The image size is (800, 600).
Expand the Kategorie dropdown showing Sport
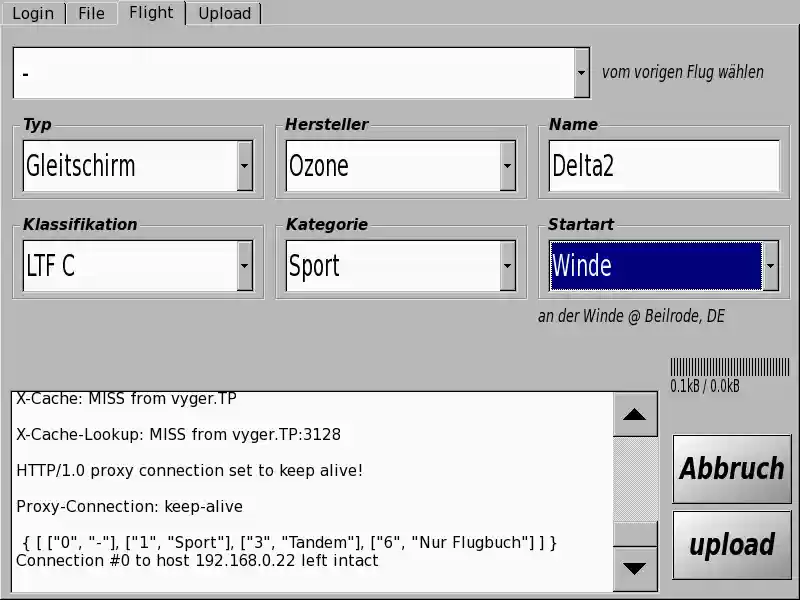tap(508, 266)
